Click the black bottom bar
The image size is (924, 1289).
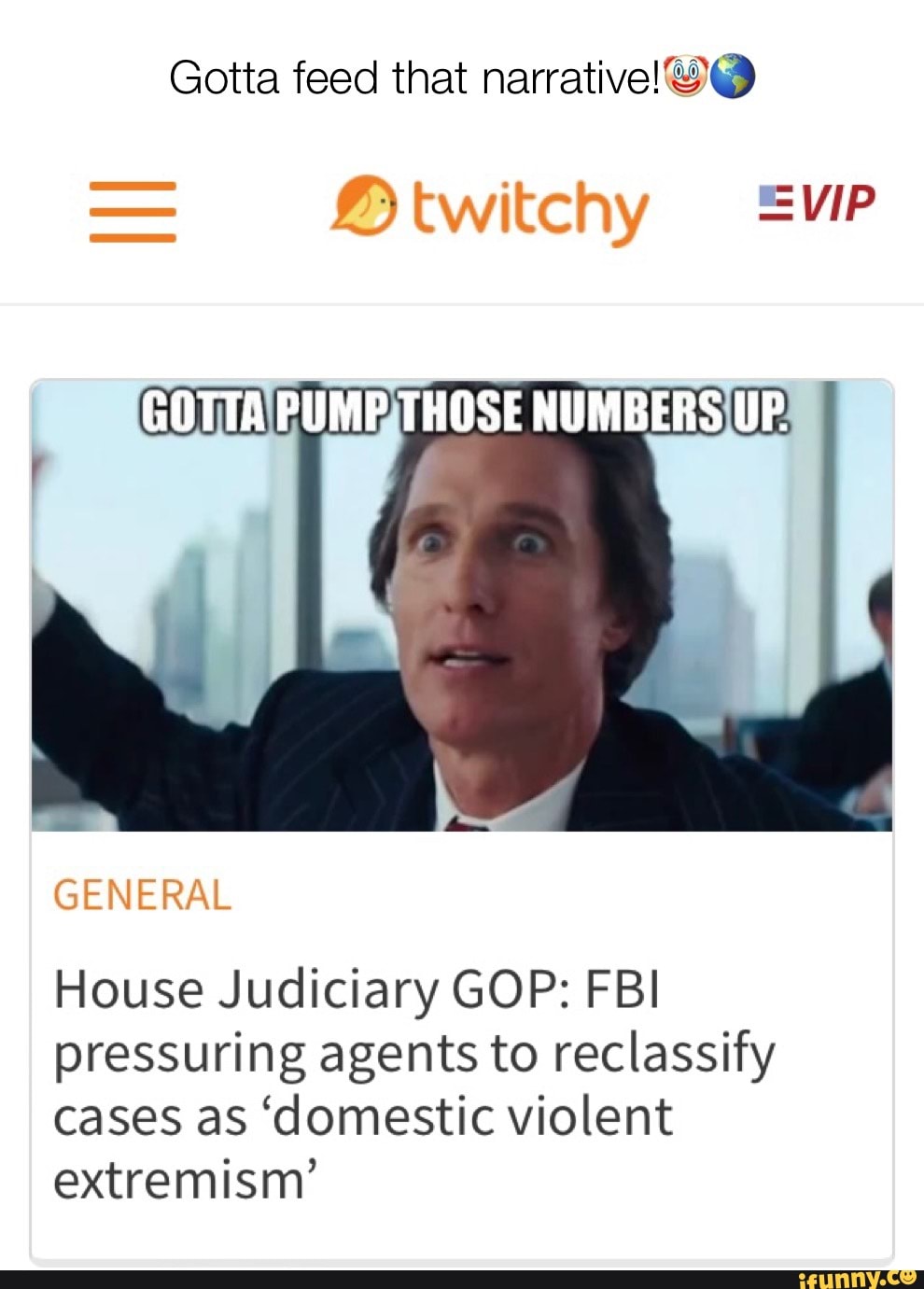tap(462, 1279)
